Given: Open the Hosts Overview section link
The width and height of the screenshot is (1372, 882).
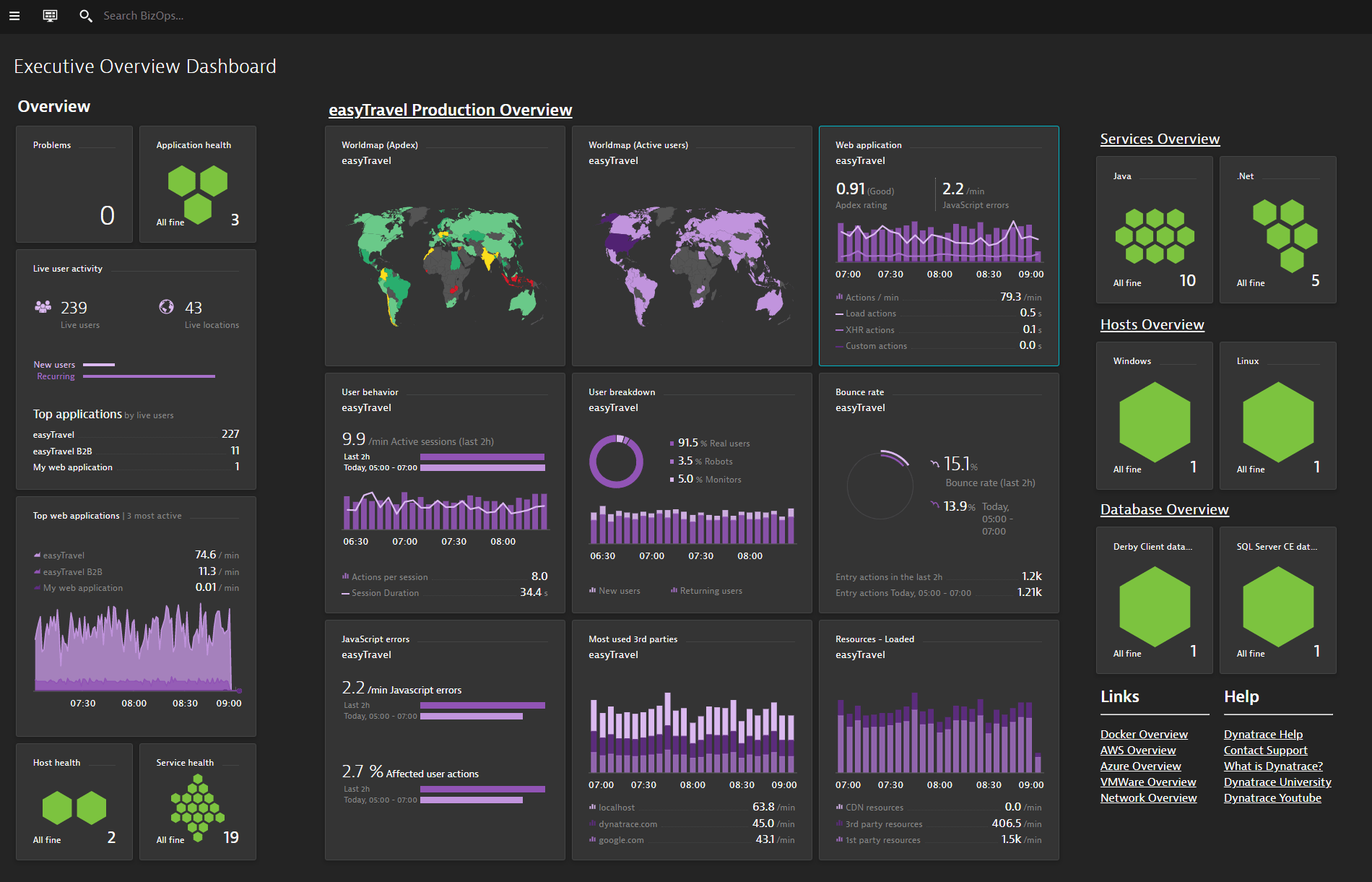Looking at the screenshot, I should point(1152,324).
